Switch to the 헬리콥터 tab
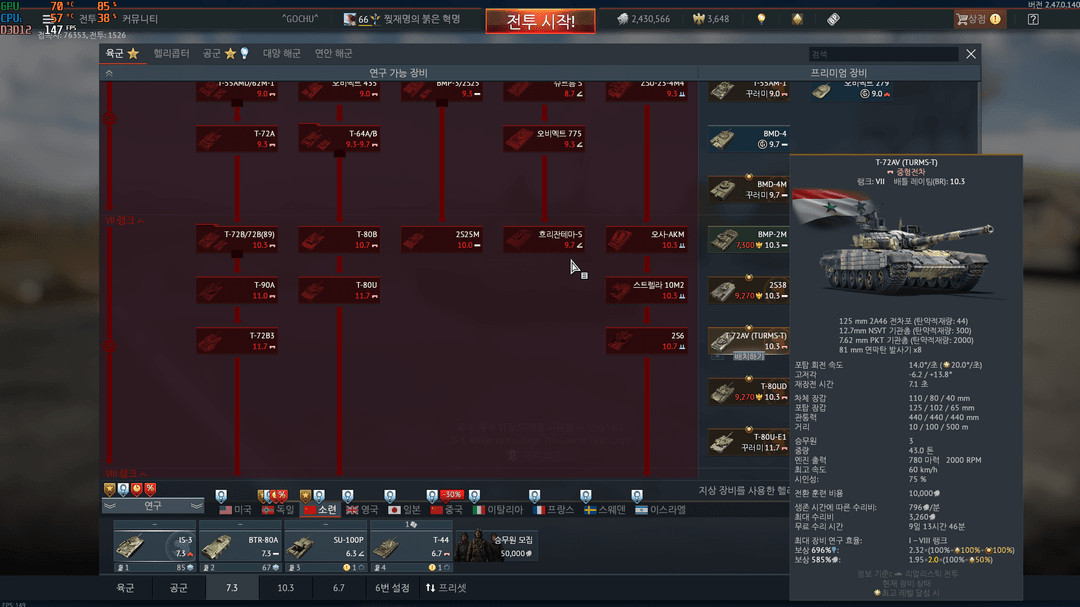1080x607 pixels. 171,53
